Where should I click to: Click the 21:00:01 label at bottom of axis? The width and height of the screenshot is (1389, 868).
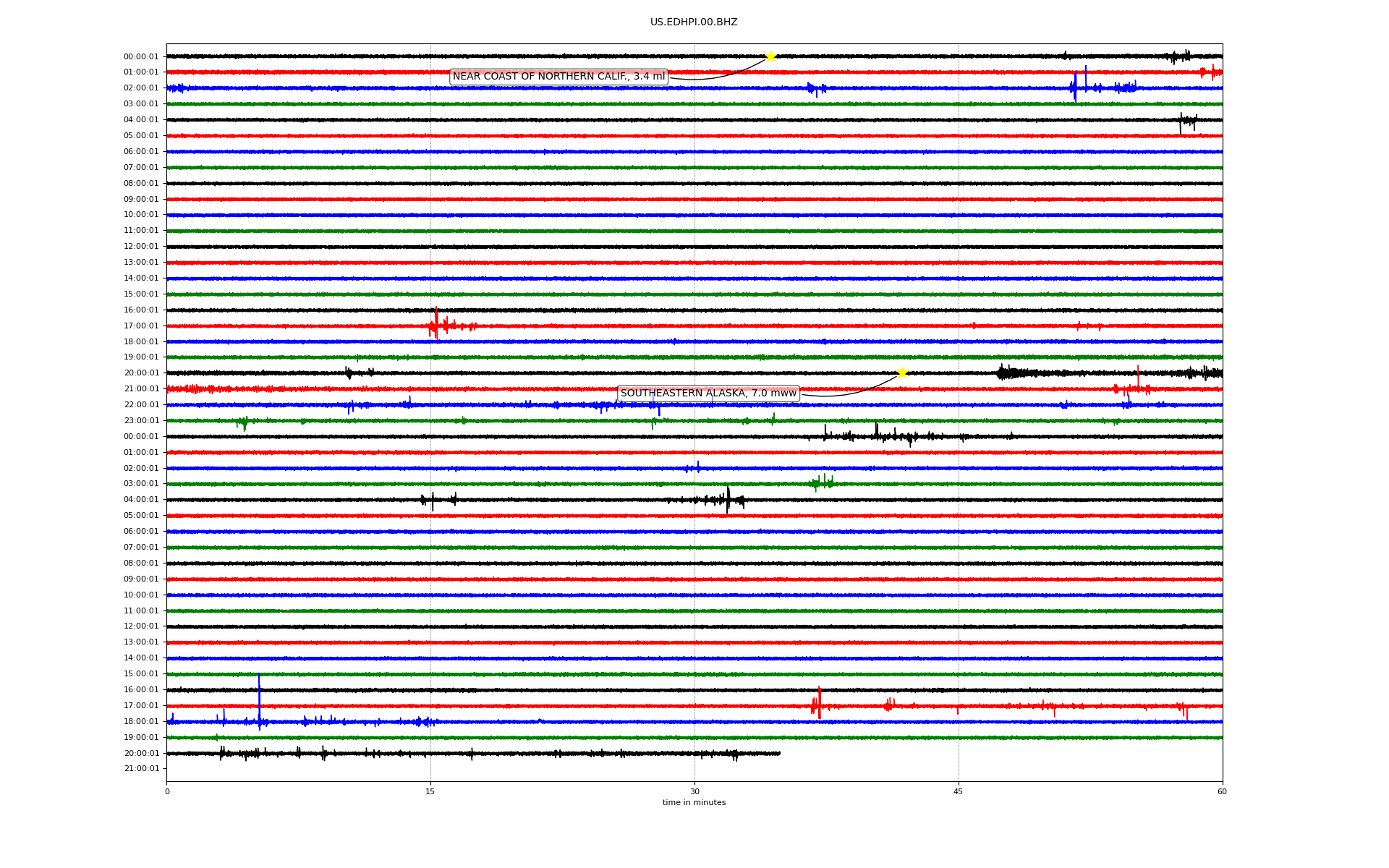[141, 769]
